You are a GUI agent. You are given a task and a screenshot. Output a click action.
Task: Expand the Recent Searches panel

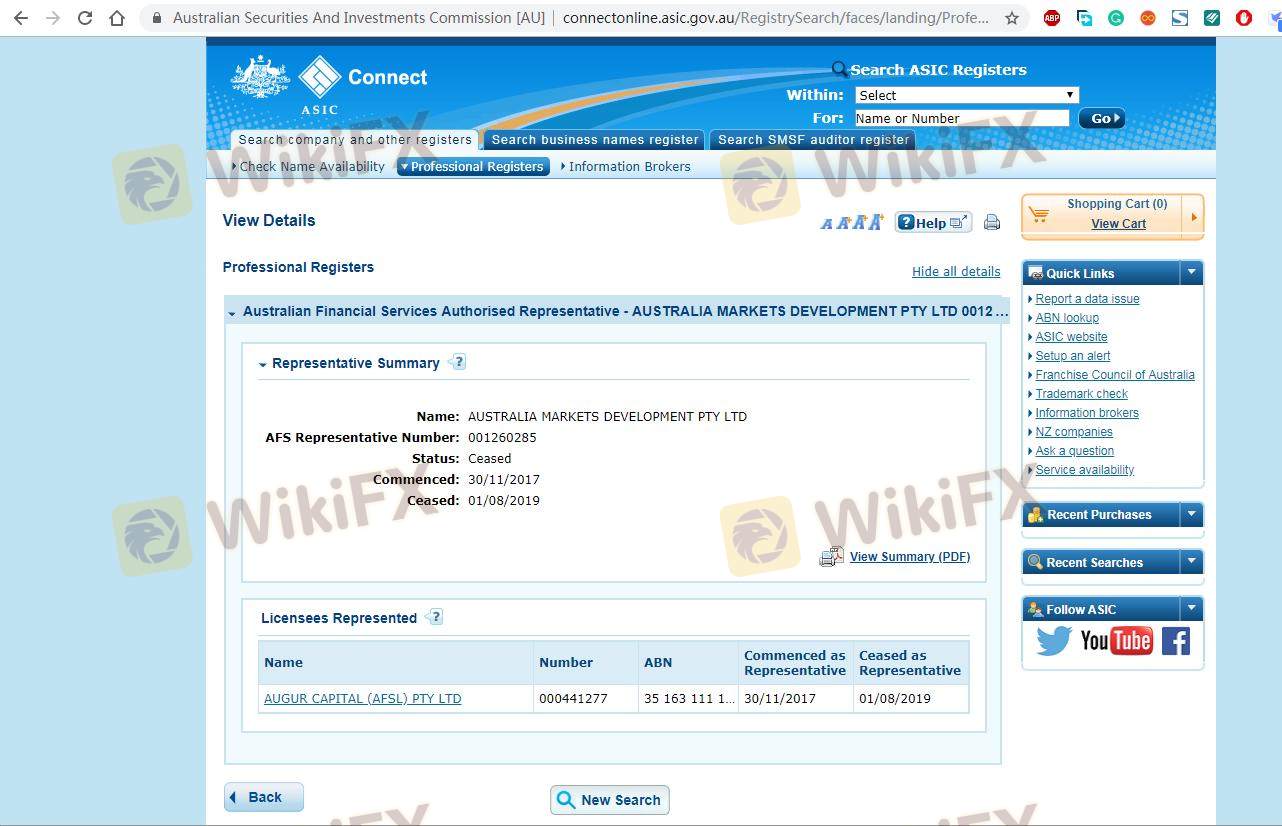click(1191, 562)
